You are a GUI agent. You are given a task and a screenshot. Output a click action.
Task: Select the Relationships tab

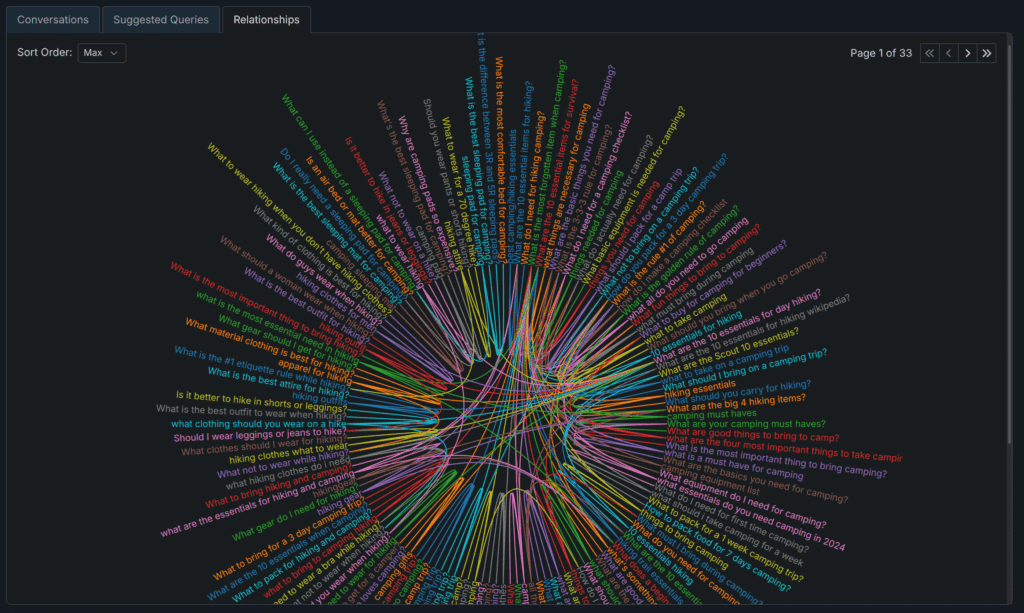266,19
